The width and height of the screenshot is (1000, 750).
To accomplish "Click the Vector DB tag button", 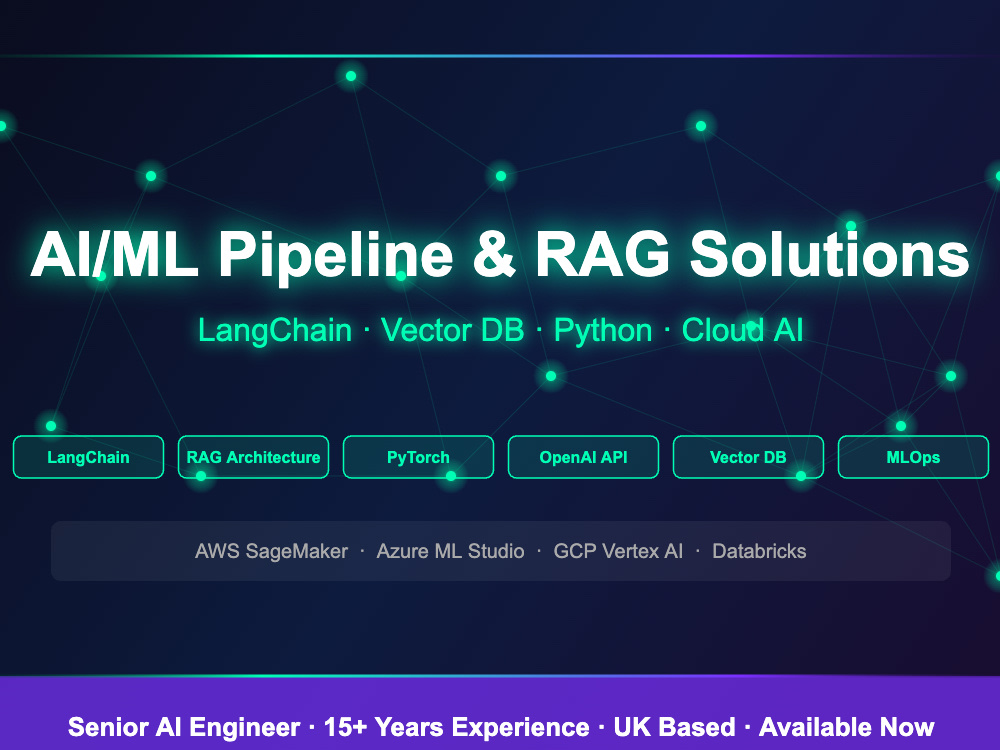I will [x=748, y=457].
